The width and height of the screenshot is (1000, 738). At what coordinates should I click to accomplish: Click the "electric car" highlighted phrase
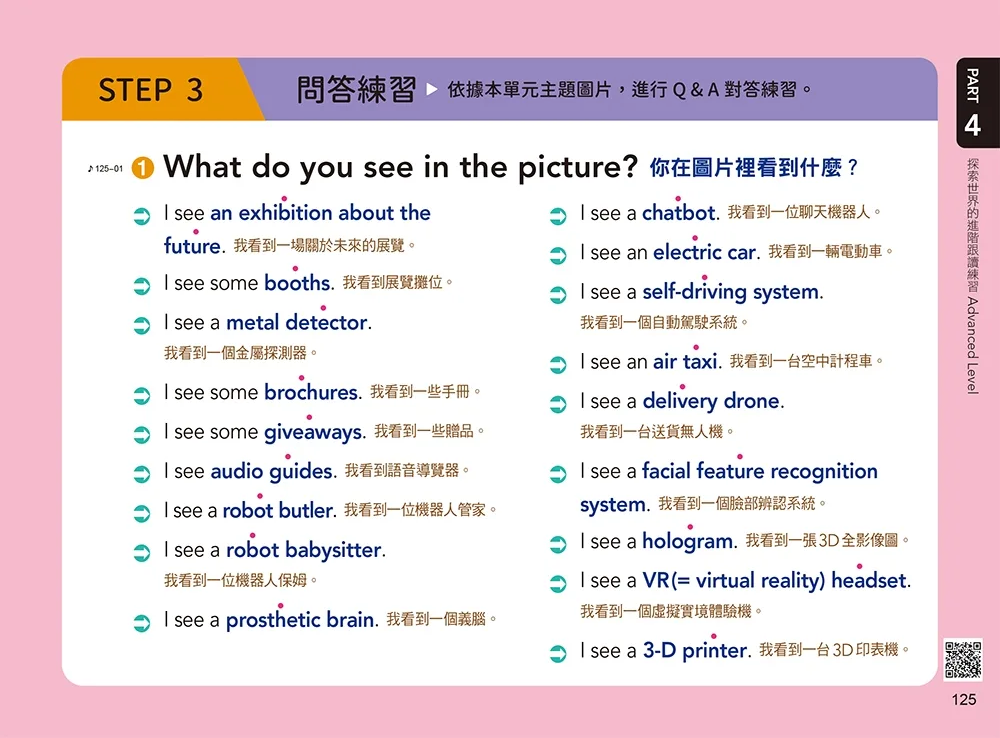pyautogui.click(x=704, y=253)
